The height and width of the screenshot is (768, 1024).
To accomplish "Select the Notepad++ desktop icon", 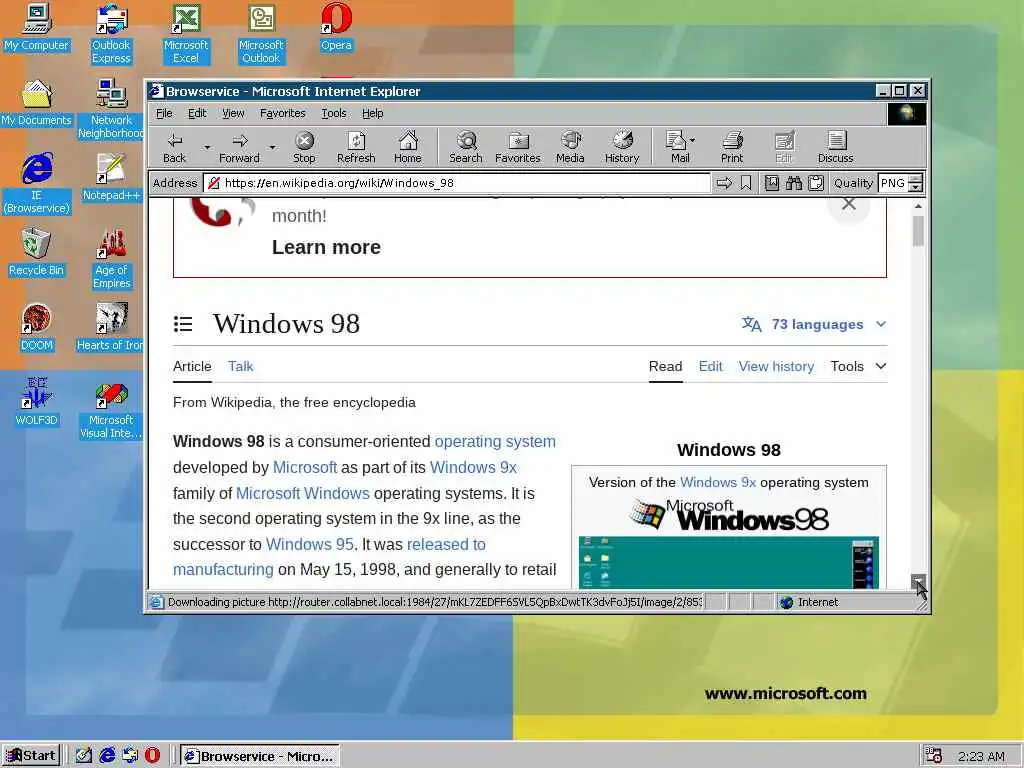I will coord(111,178).
